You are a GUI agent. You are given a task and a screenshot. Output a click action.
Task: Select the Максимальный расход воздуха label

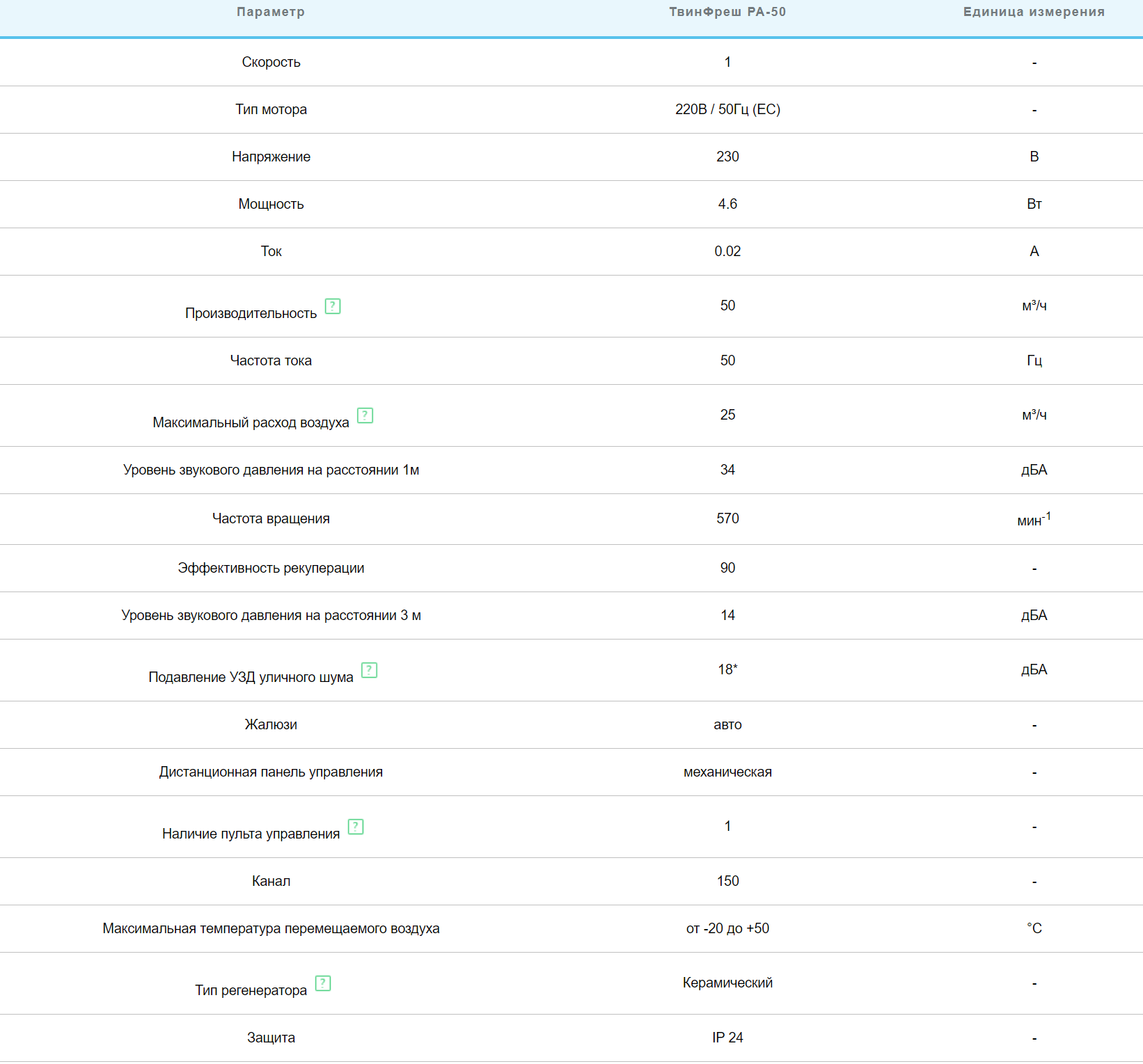pyautogui.click(x=251, y=422)
